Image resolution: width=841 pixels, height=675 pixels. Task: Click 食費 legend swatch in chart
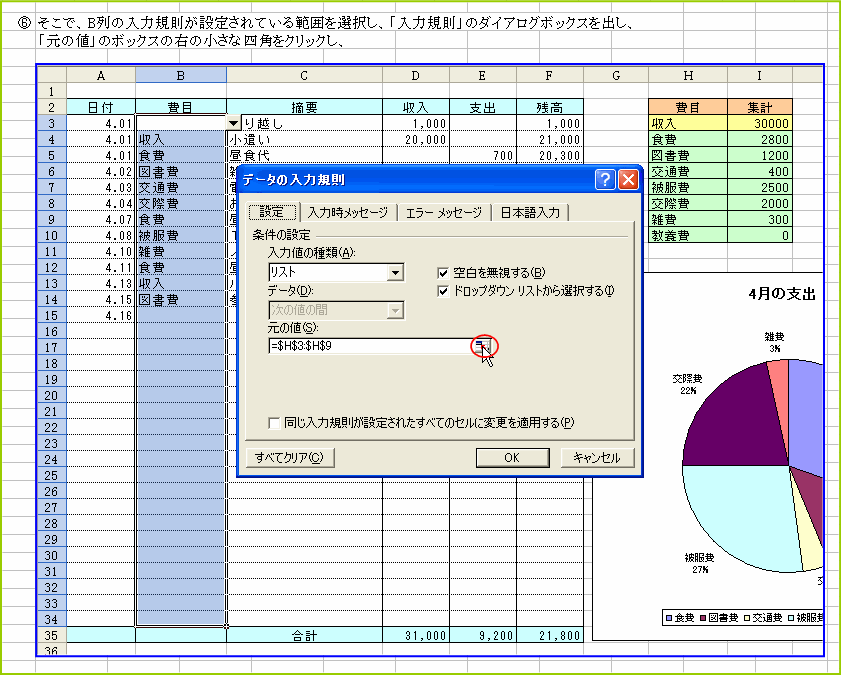(669, 618)
